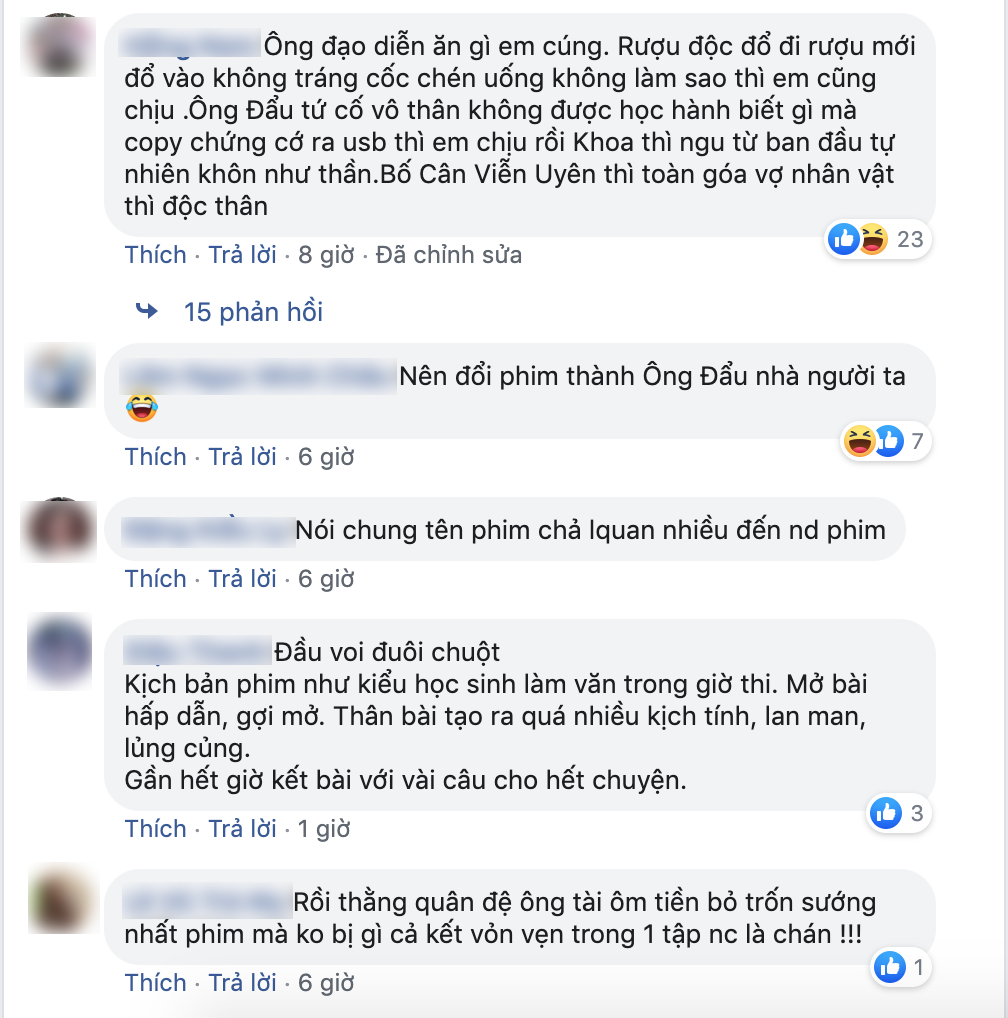
Task: Click the laughing emoji in the Ông Đẩu comment
Action: point(141,408)
